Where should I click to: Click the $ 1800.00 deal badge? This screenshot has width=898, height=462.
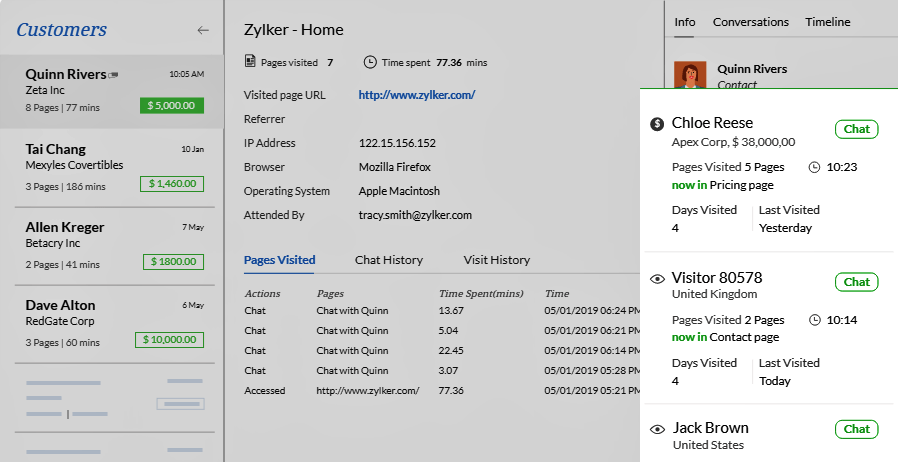(x=173, y=262)
